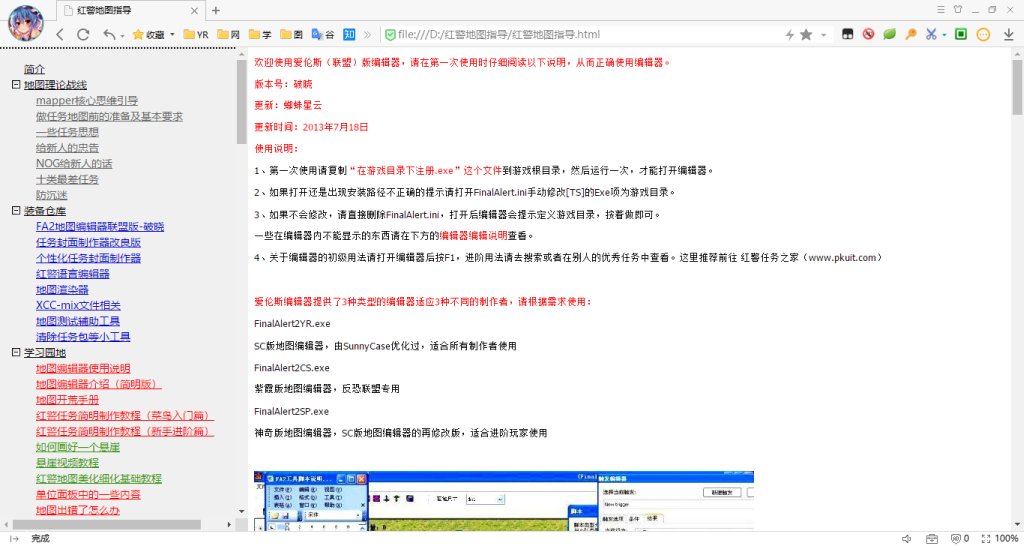Viewport: 1024px width, 546px height.
Task: Toggle the status bar sidebar arrow icon
Action: 14,539
